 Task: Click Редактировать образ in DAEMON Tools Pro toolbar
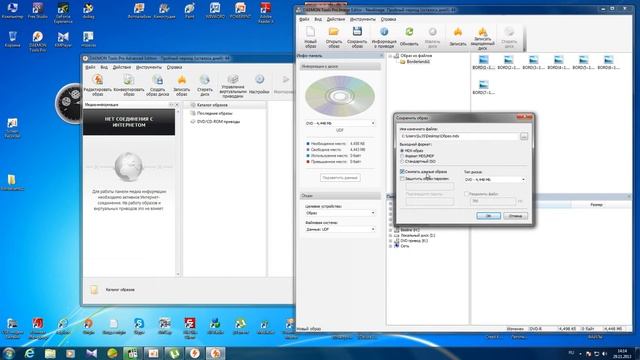coord(98,85)
